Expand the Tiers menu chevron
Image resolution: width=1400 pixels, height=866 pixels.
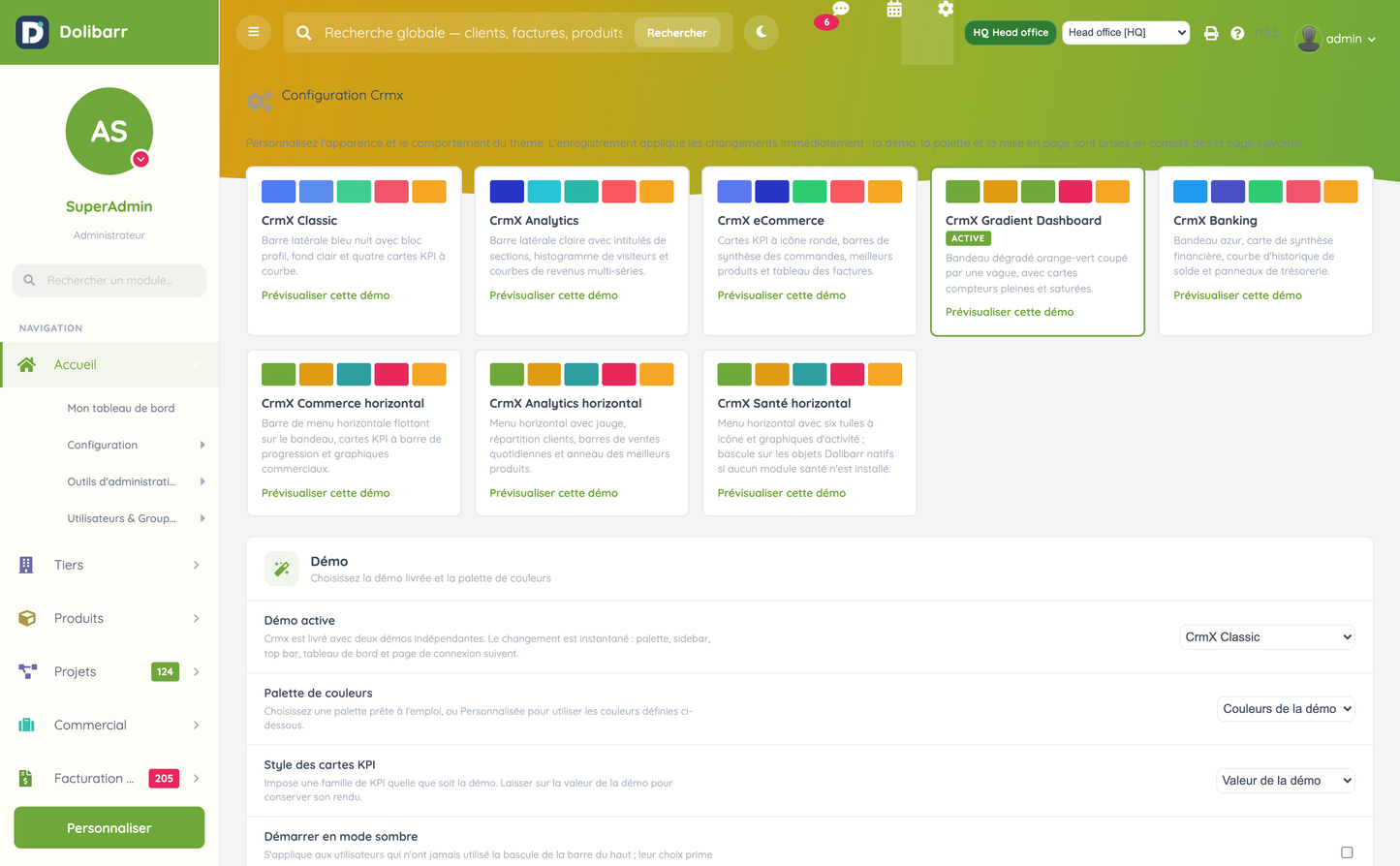[197, 565]
